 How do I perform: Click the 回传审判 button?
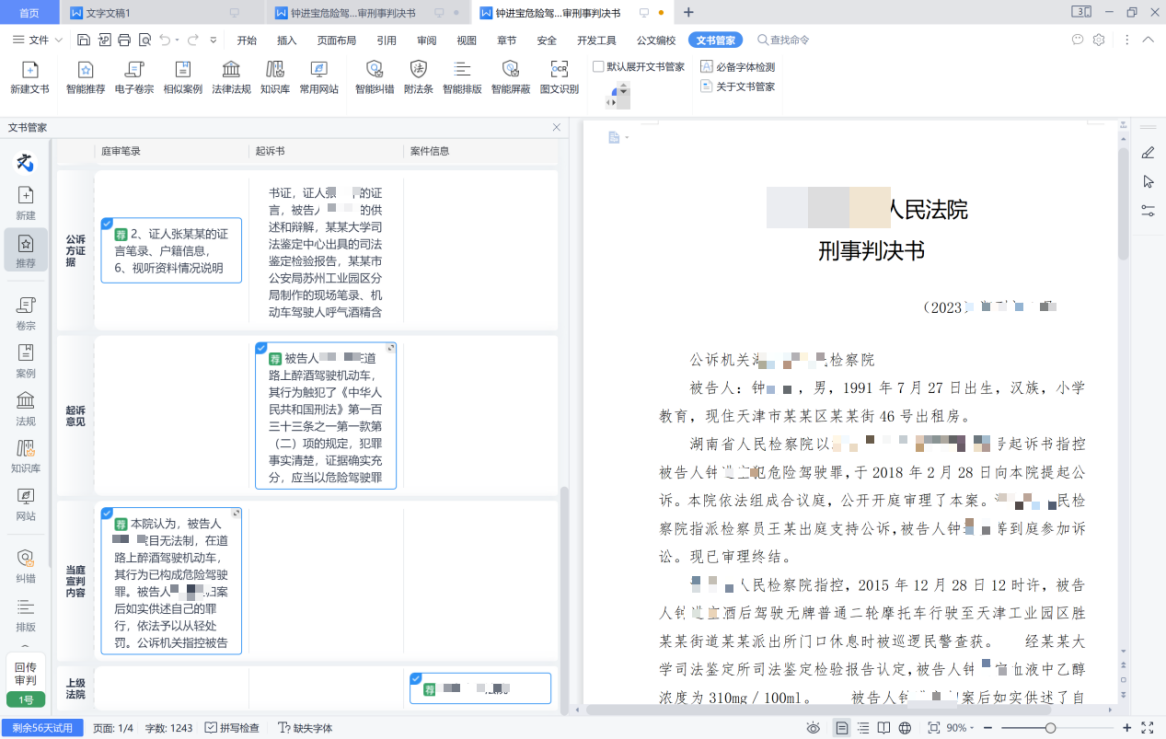click(25, 672)
